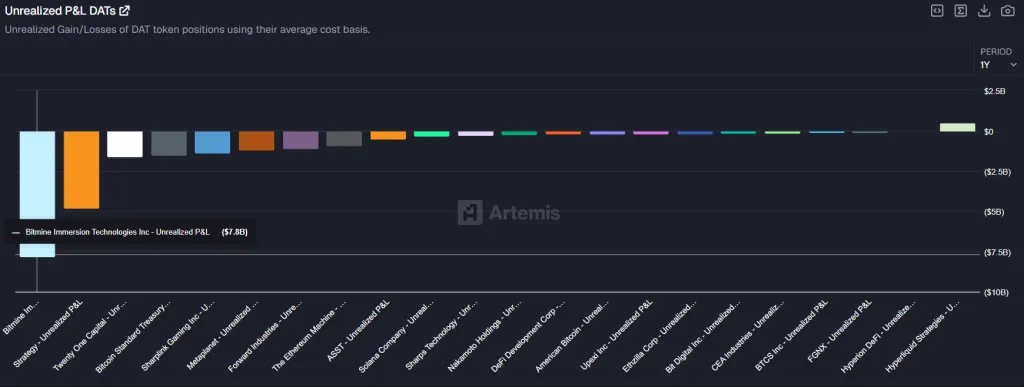Click the sigma summary icon

[x=961, y=10]
